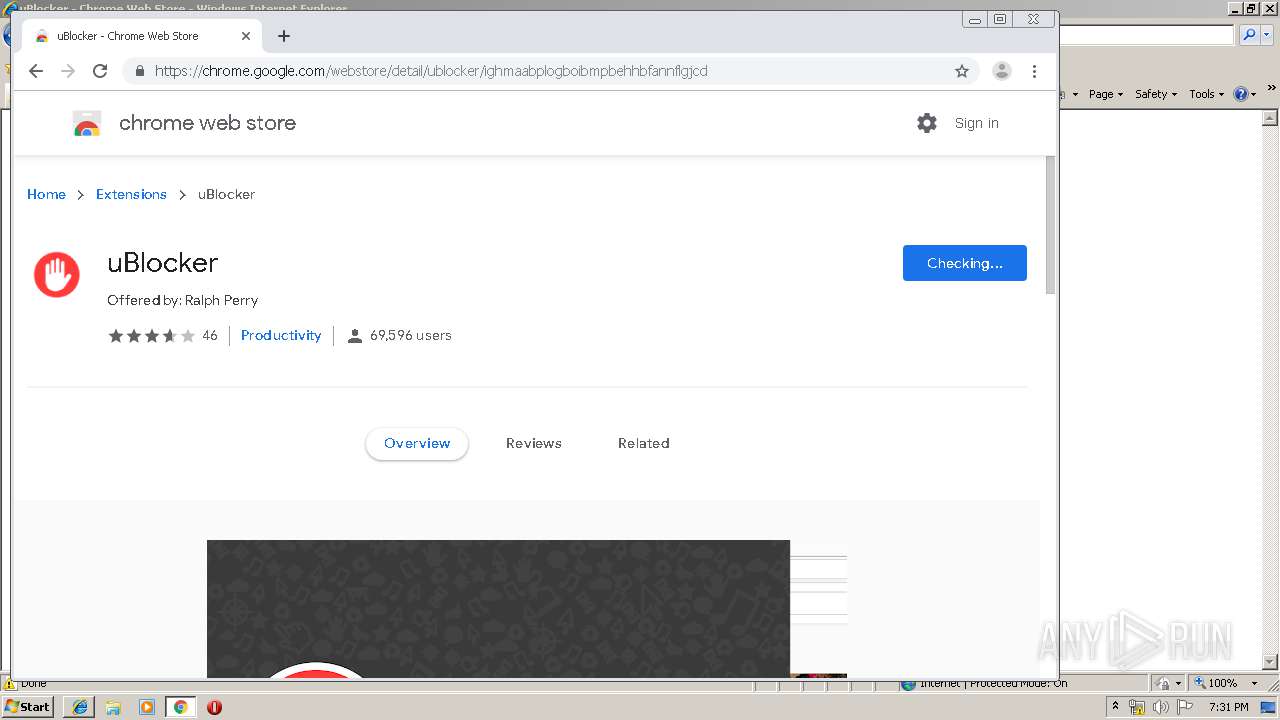Image resolution: width=1280 pixels, height=720 pixels.
Task: Reload the uBlocker web store page
Action: [x=100, y=71]
